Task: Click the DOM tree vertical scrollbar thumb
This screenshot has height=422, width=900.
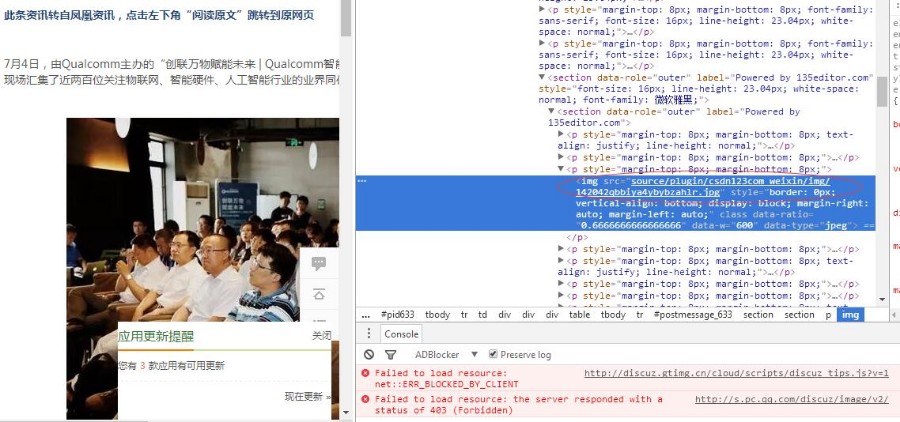Action: tap(882, 92)
